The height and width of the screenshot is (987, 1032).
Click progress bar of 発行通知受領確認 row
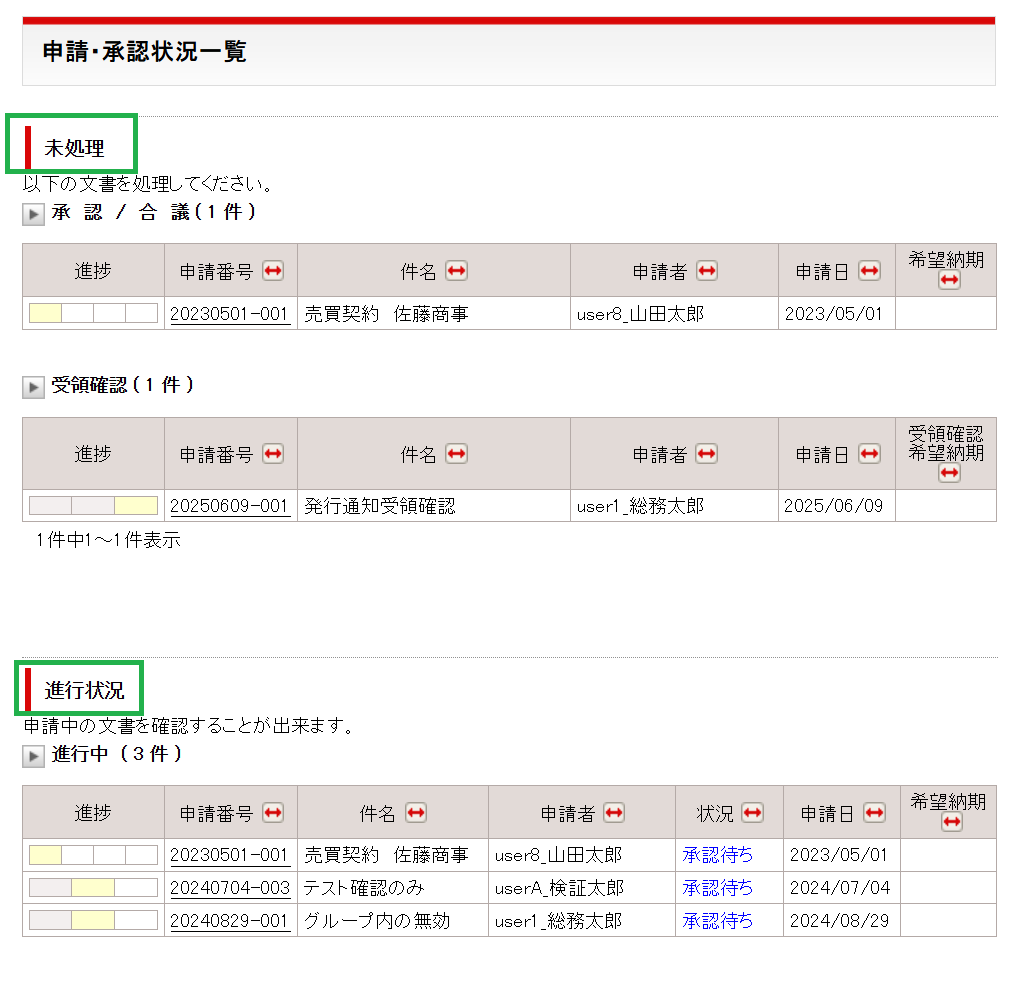[93, 506]
